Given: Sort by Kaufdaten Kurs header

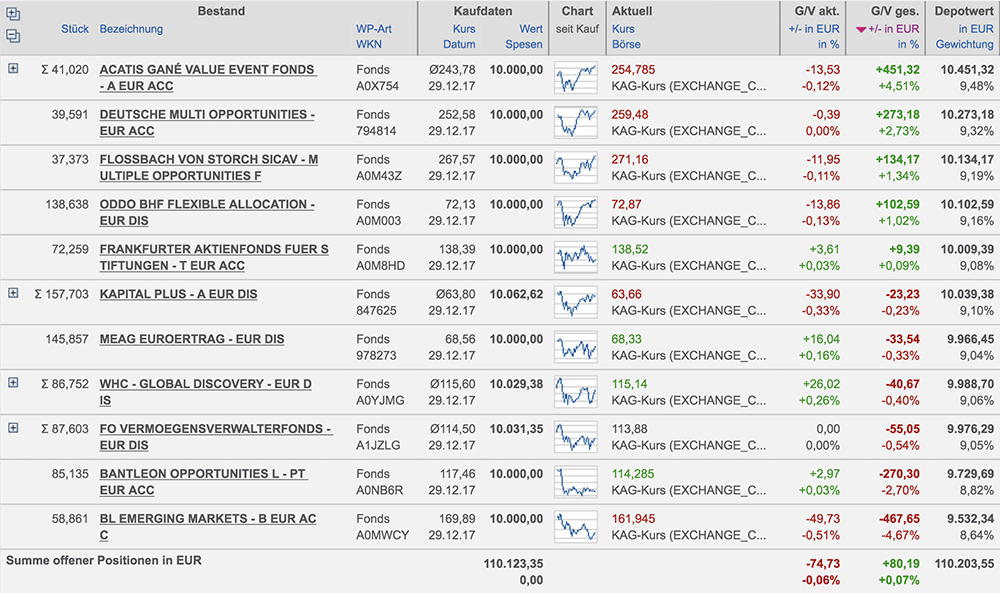Looking at the screenshot, I should [464, 29].
